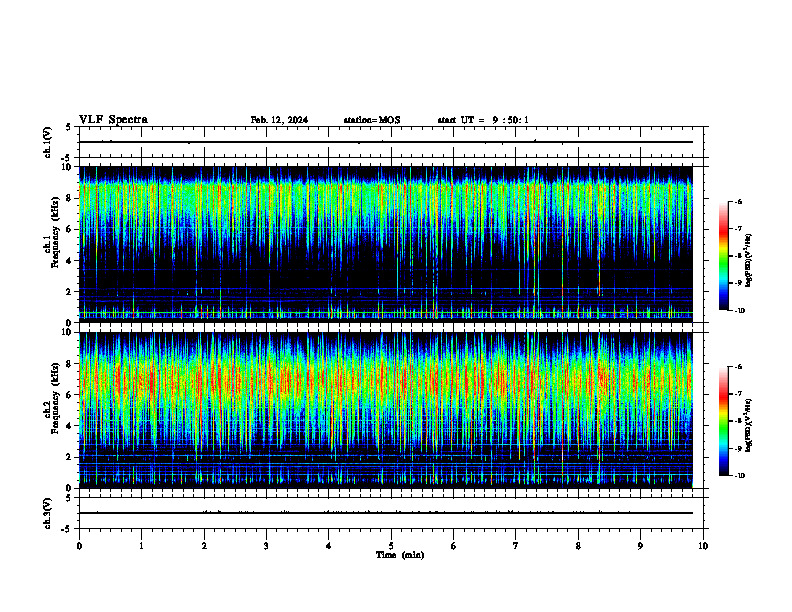Click the time axis tick label "10"
The image size is (792, 612).
(703, 546)
